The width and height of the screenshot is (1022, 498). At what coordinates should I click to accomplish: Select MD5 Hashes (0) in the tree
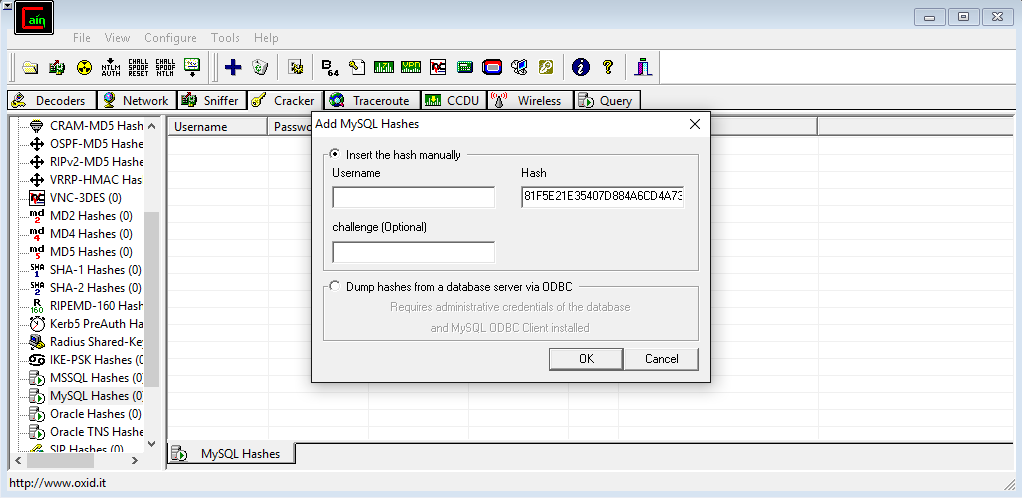click(91, 252)
